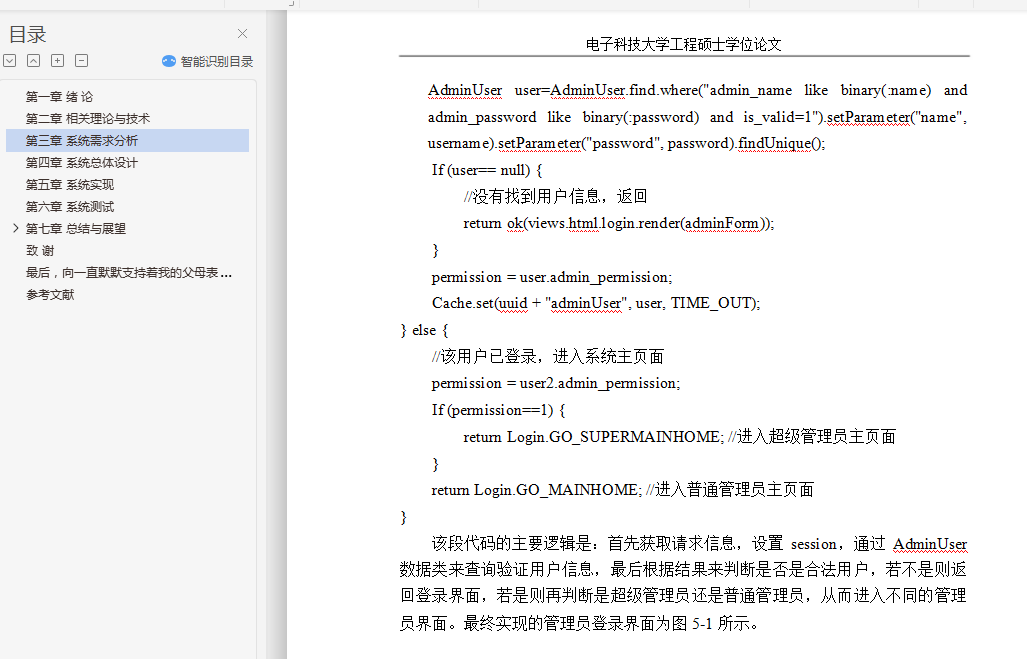Click the line 'return ok(views.html.login.render(adminForm));'

tap(618, 223)
